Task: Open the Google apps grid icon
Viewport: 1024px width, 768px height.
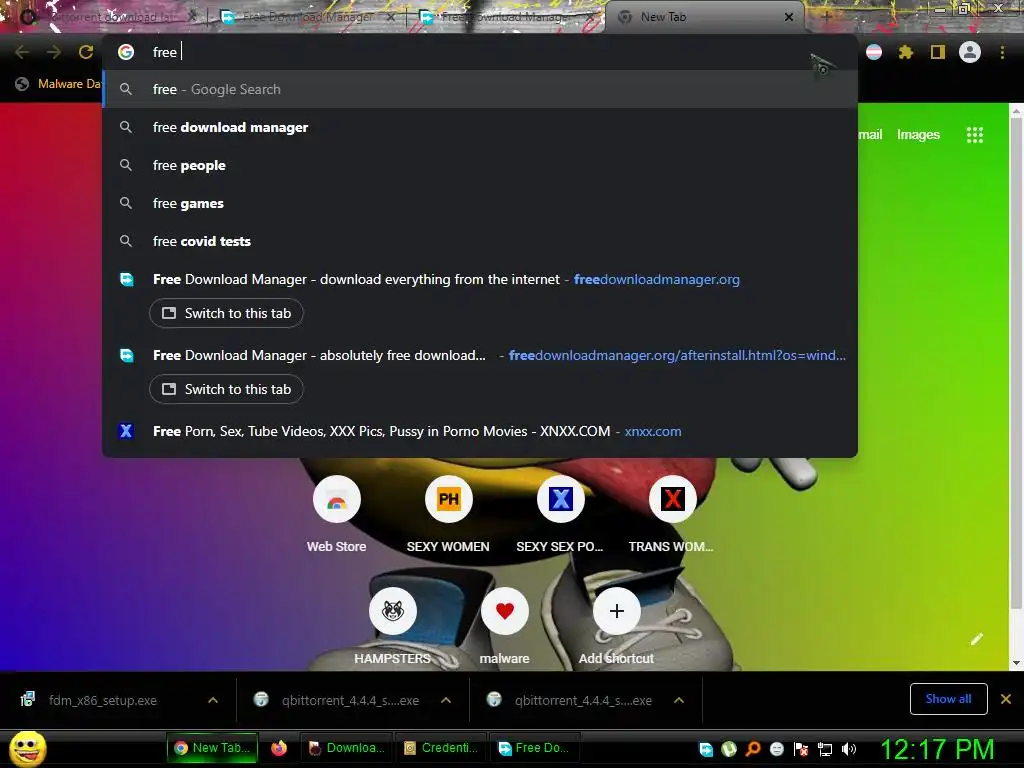Action: pyautogui.click(x=975, y=135)
